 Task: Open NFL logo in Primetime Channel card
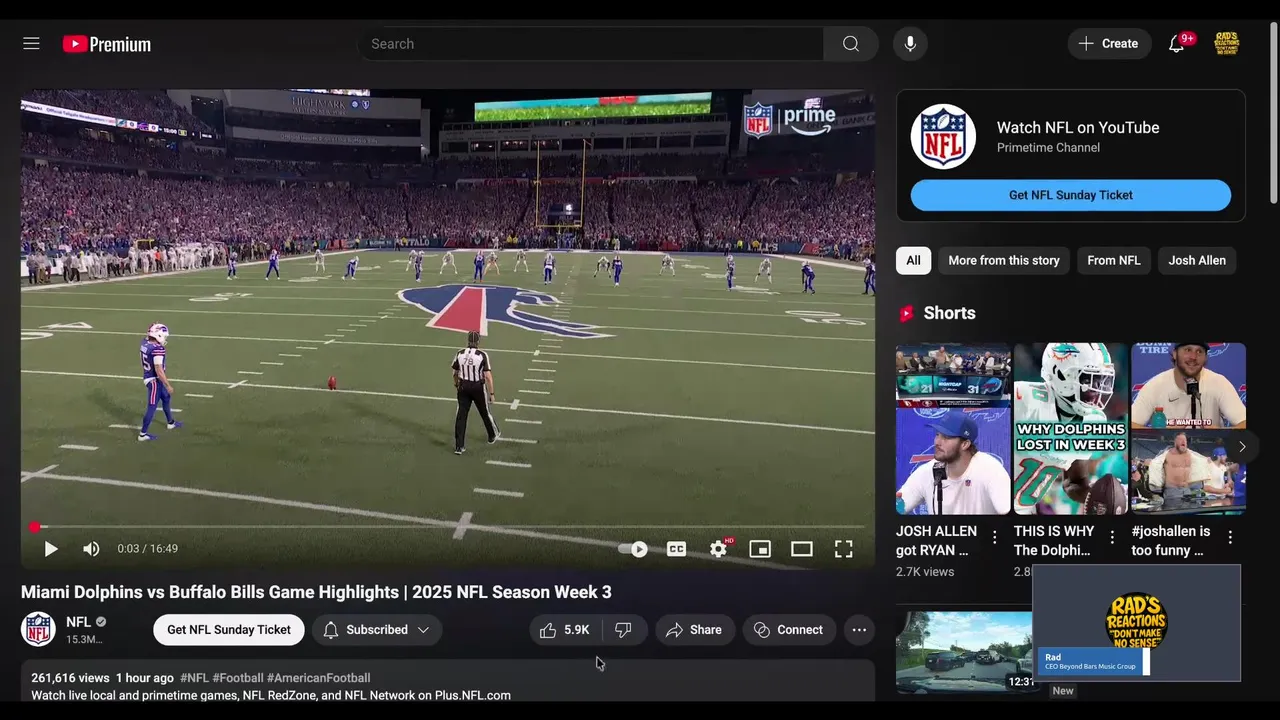point(943,137)
